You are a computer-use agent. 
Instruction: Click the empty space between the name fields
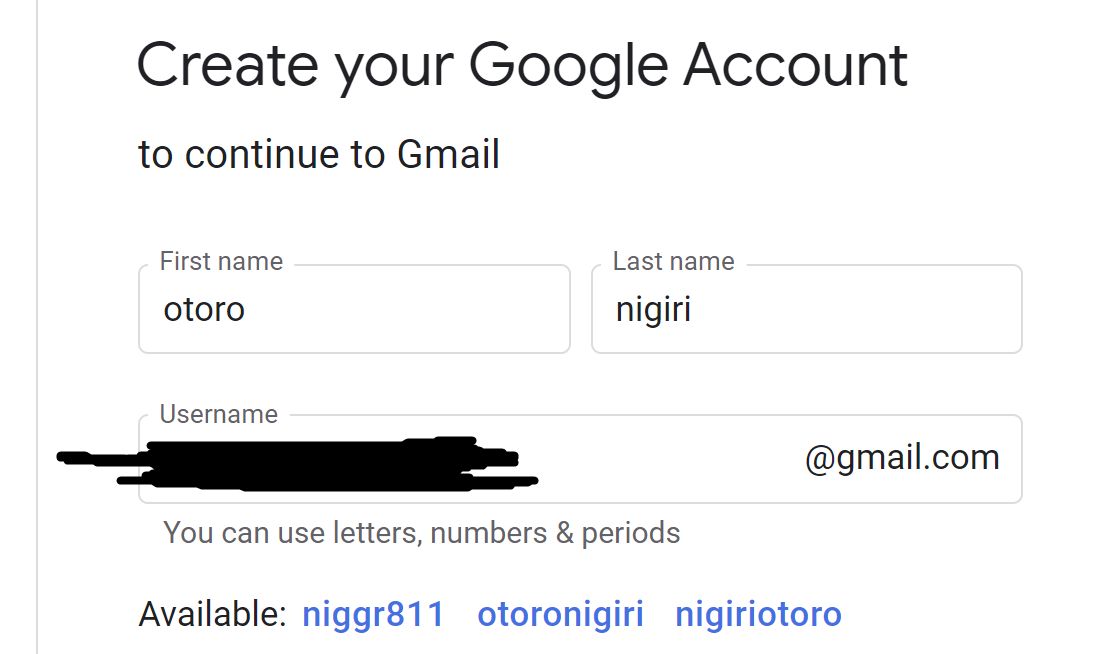pyautogui.click(x=580, y=309)
